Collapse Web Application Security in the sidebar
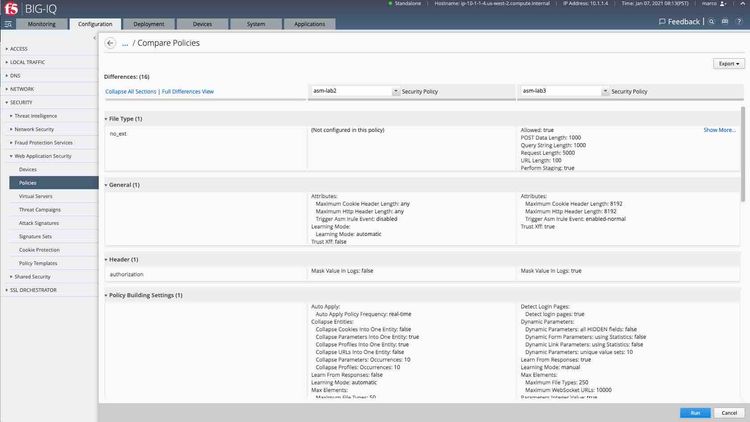This screenshot has height=422, width=750. 43,156
